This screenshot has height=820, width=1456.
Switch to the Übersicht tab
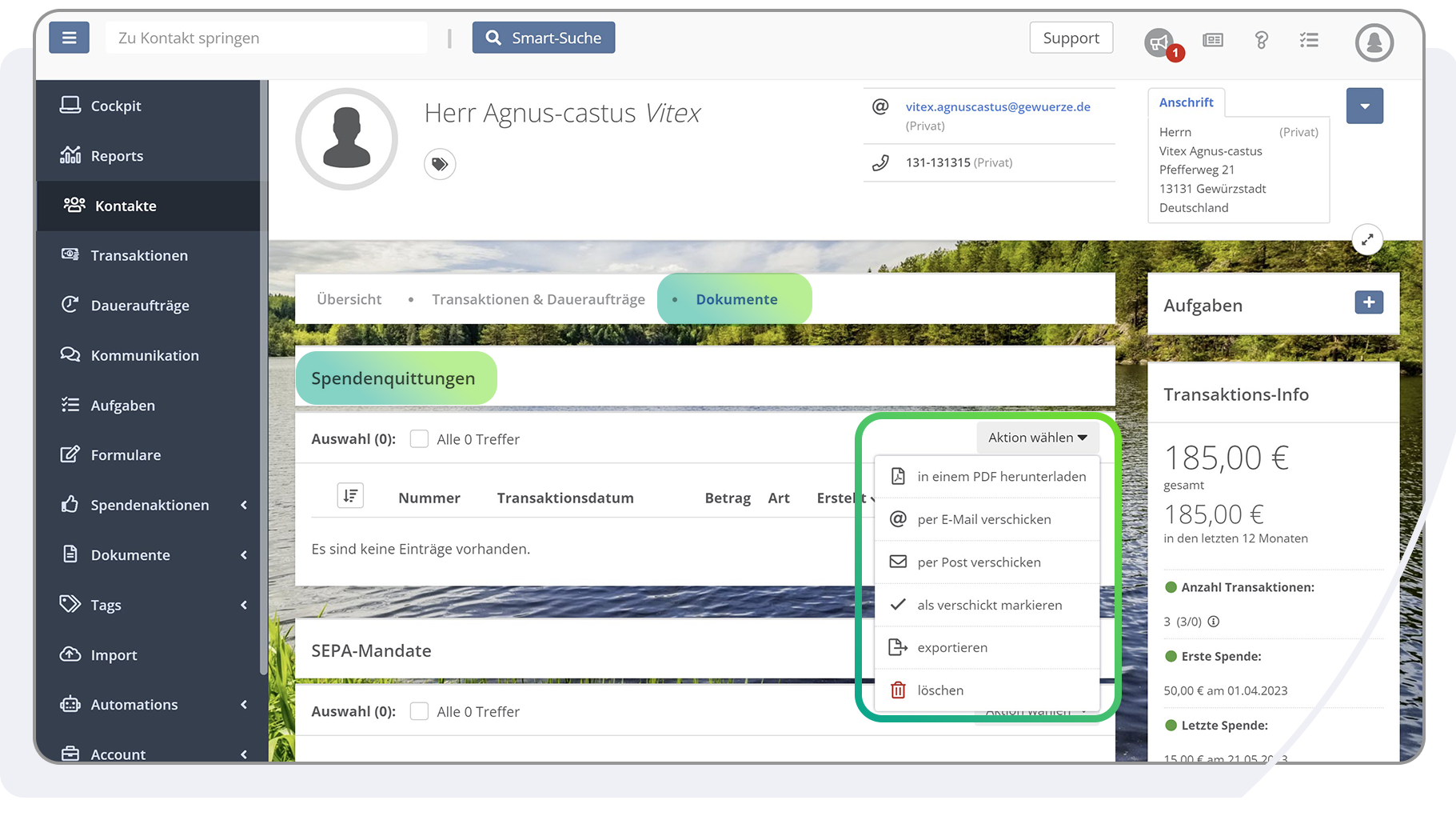[x=349, y=299]
